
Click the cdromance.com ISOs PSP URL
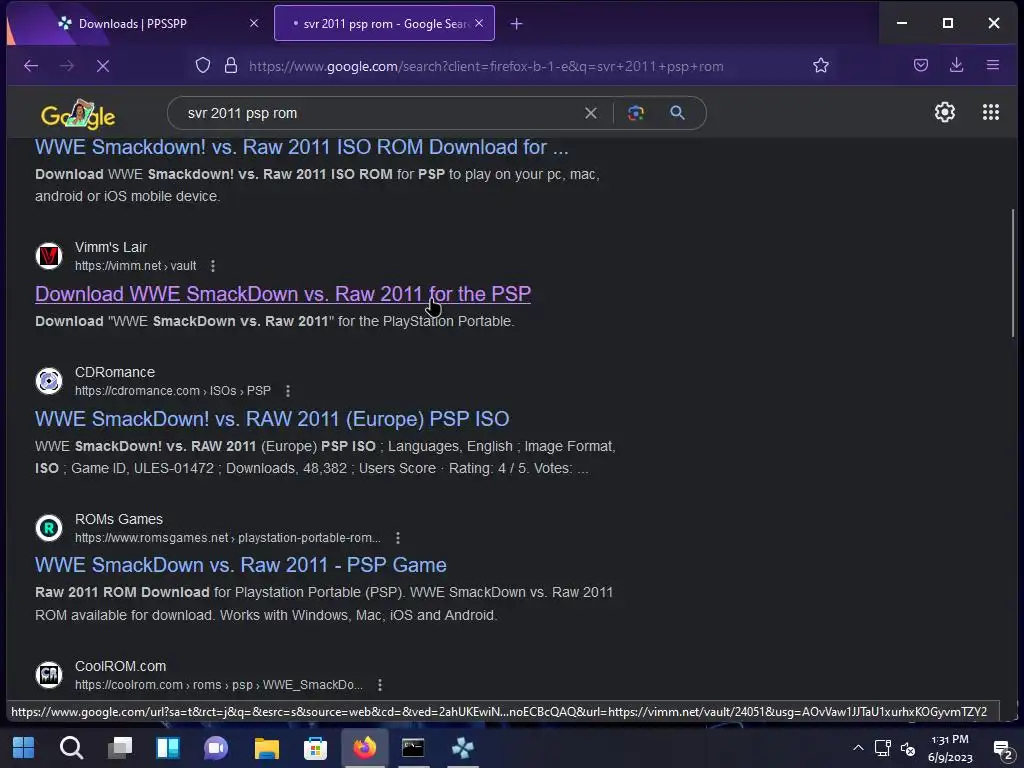click(172, 391)
